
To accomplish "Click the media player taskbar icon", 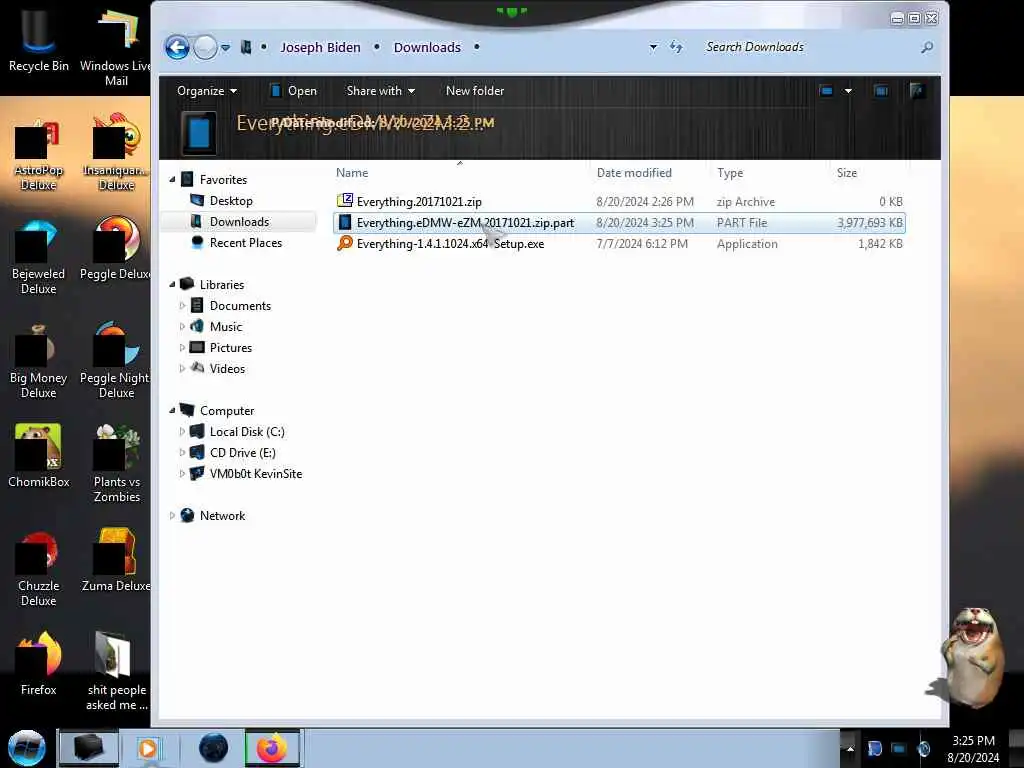I will pos(148,748).
